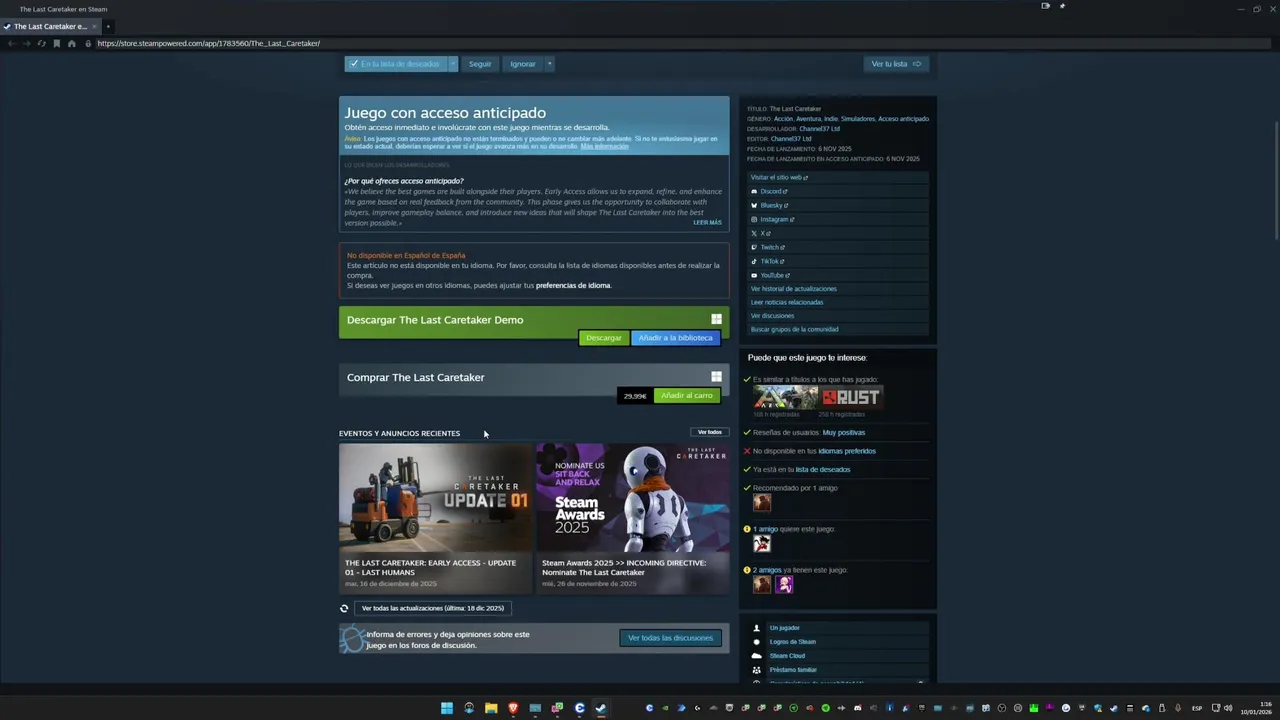
Task: Click the Windows icon on demo banner
Action: coord(716,319)
